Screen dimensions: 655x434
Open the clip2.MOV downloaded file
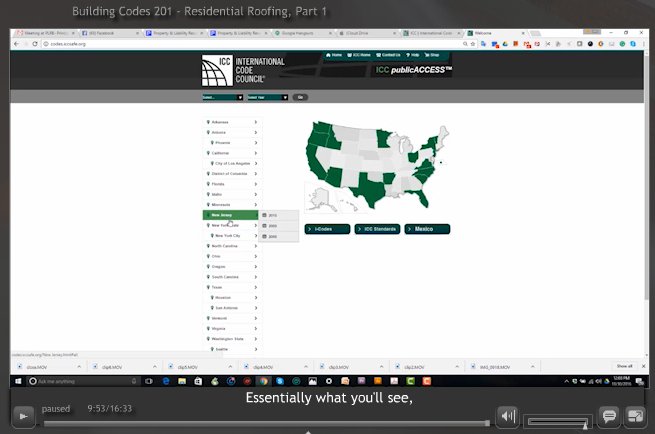point(414,367)
